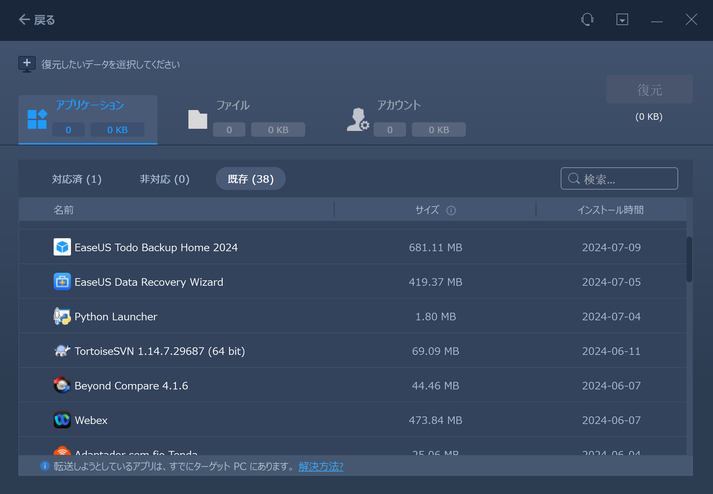Open the support headset icon in title bar
This screenshot has width=713, height=494.
coord(587,20)
